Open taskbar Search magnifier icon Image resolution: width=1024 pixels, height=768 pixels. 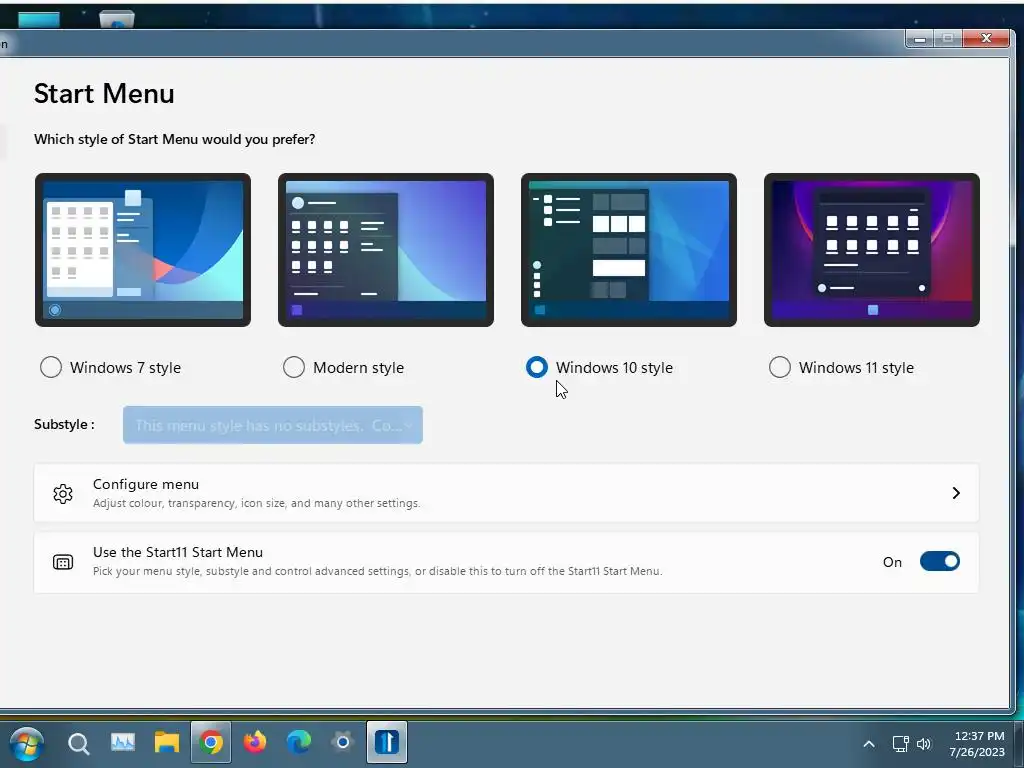click(78, 743)
